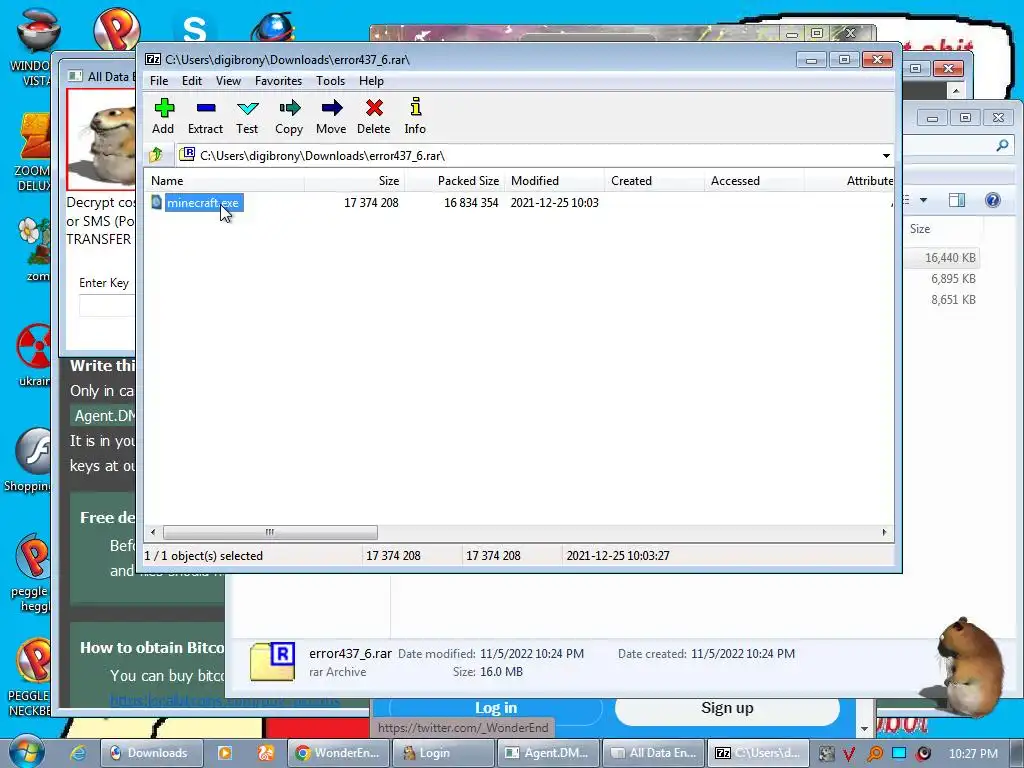Click the scroll left arrow in file list
Image resolution: width=1024 pixels, height=768 pixels.
point(153,532)
